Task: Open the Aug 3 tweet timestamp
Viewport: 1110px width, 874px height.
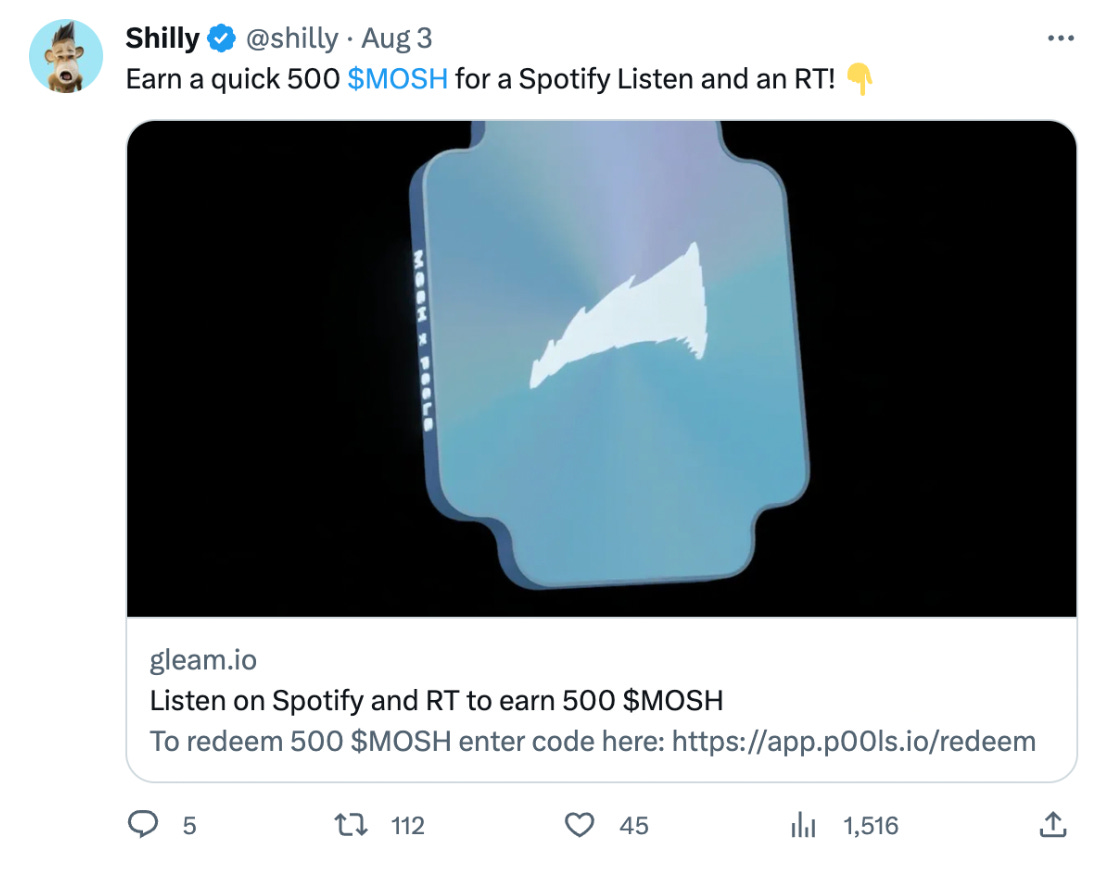Action: (395, 38)
